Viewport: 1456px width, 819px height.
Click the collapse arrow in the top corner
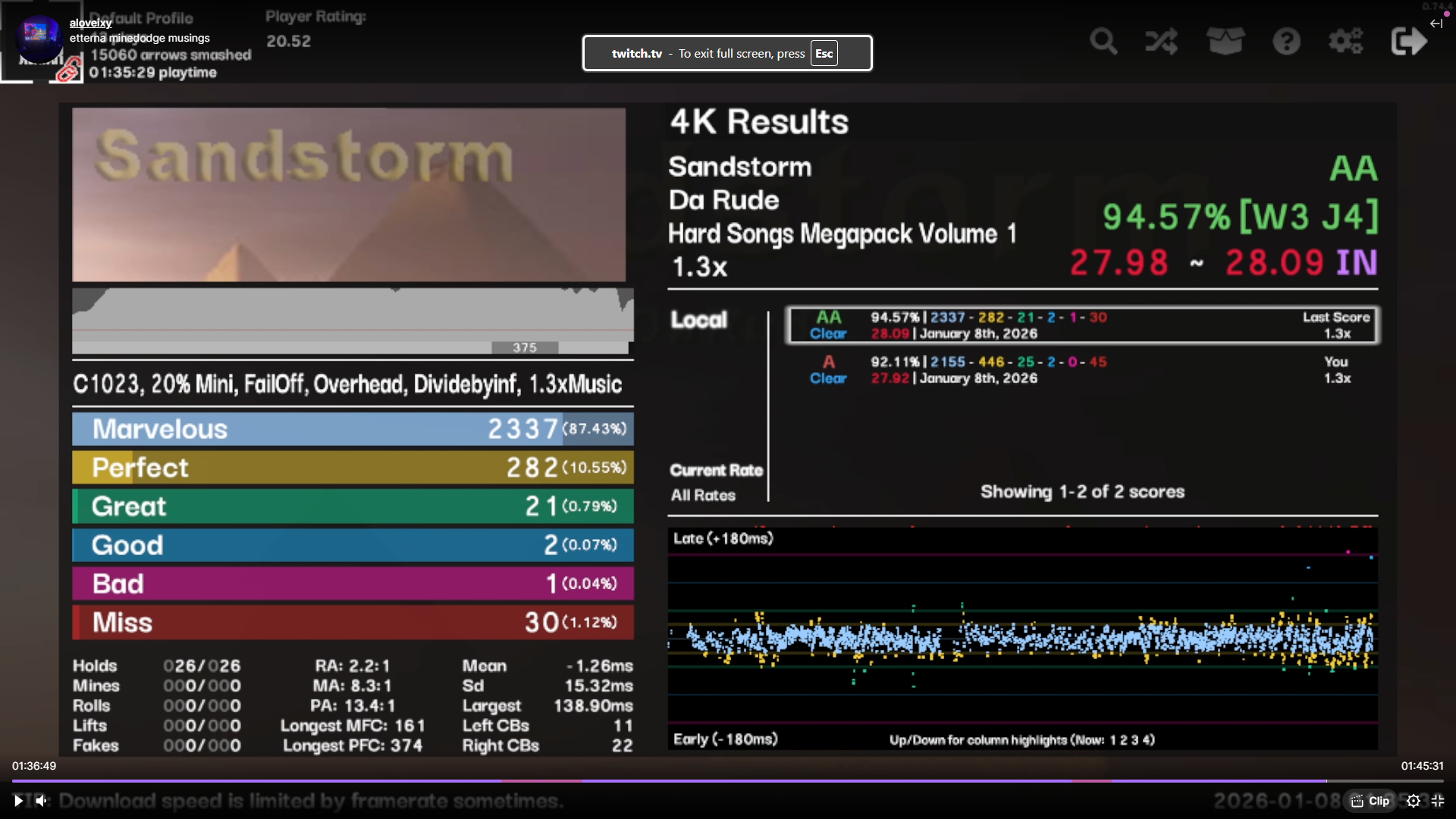point(1436,24)
